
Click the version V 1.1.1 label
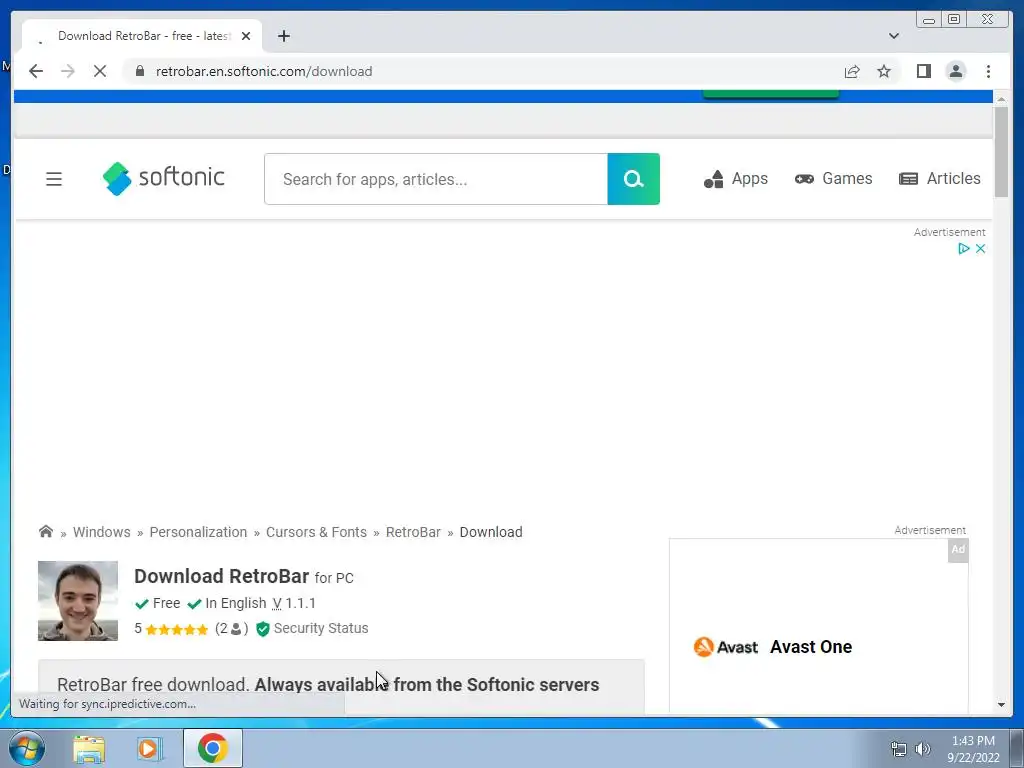[x=294, y=603]
